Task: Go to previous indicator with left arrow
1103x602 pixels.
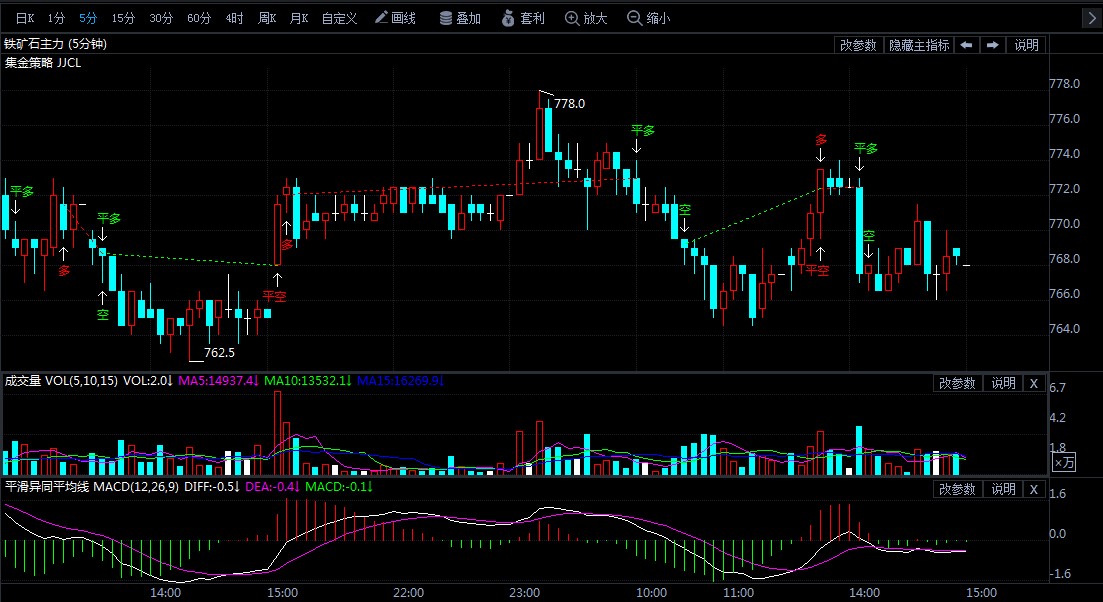Action: (967, 45)
